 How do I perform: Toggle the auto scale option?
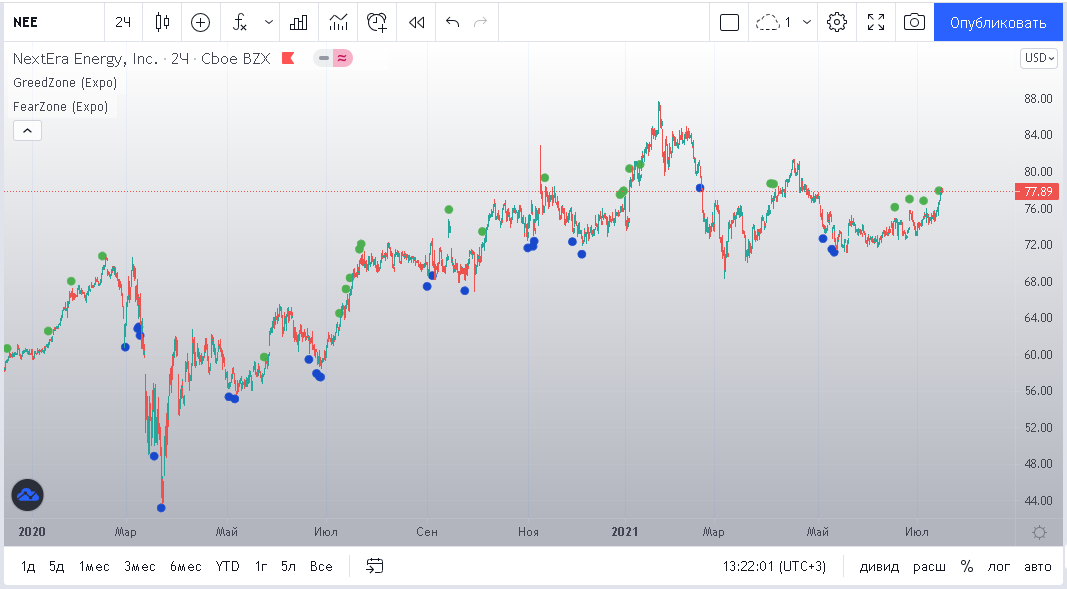[x=1038, y=567]
